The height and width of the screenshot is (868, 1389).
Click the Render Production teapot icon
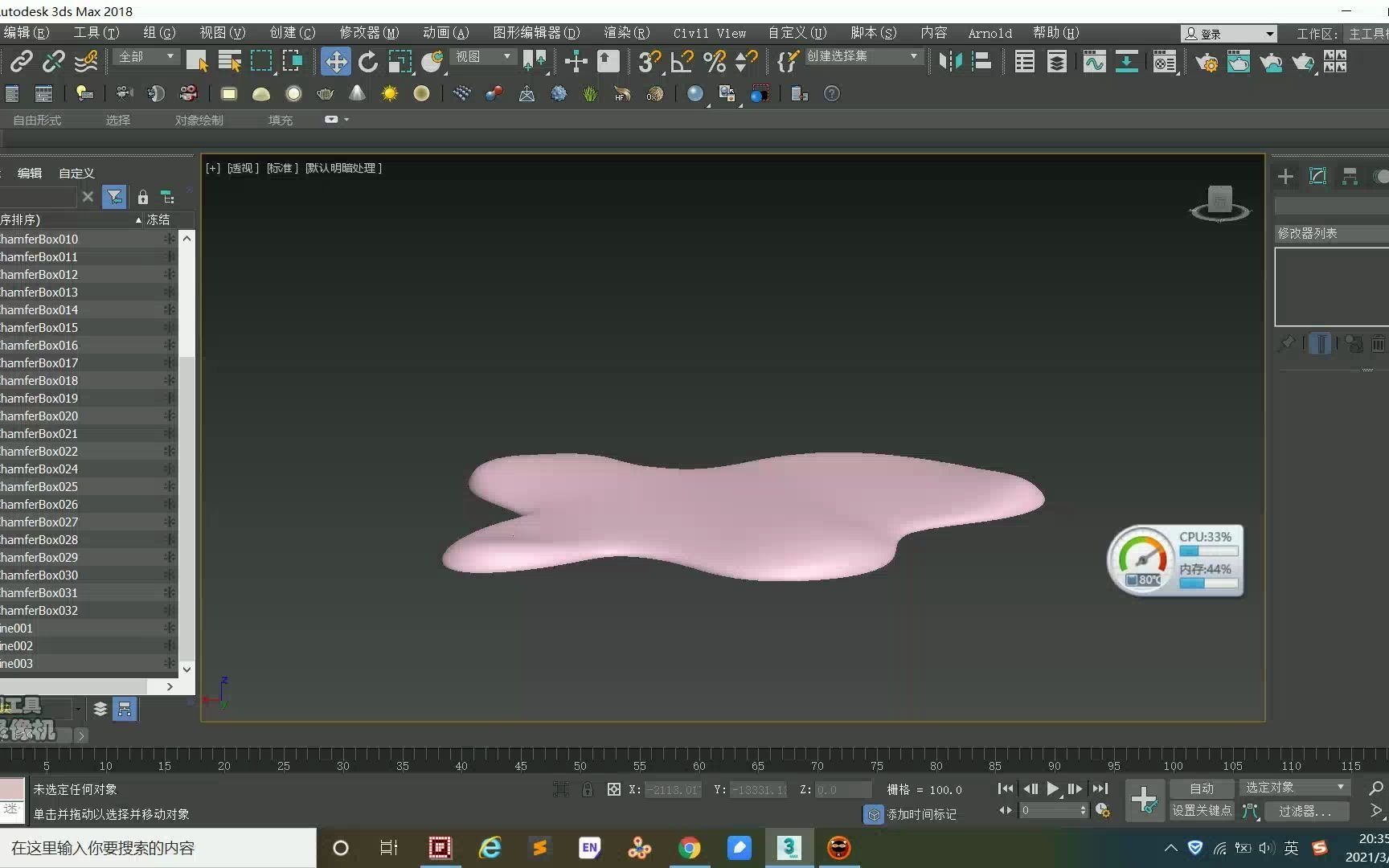pyautogui.click(x=1303, y=62)
